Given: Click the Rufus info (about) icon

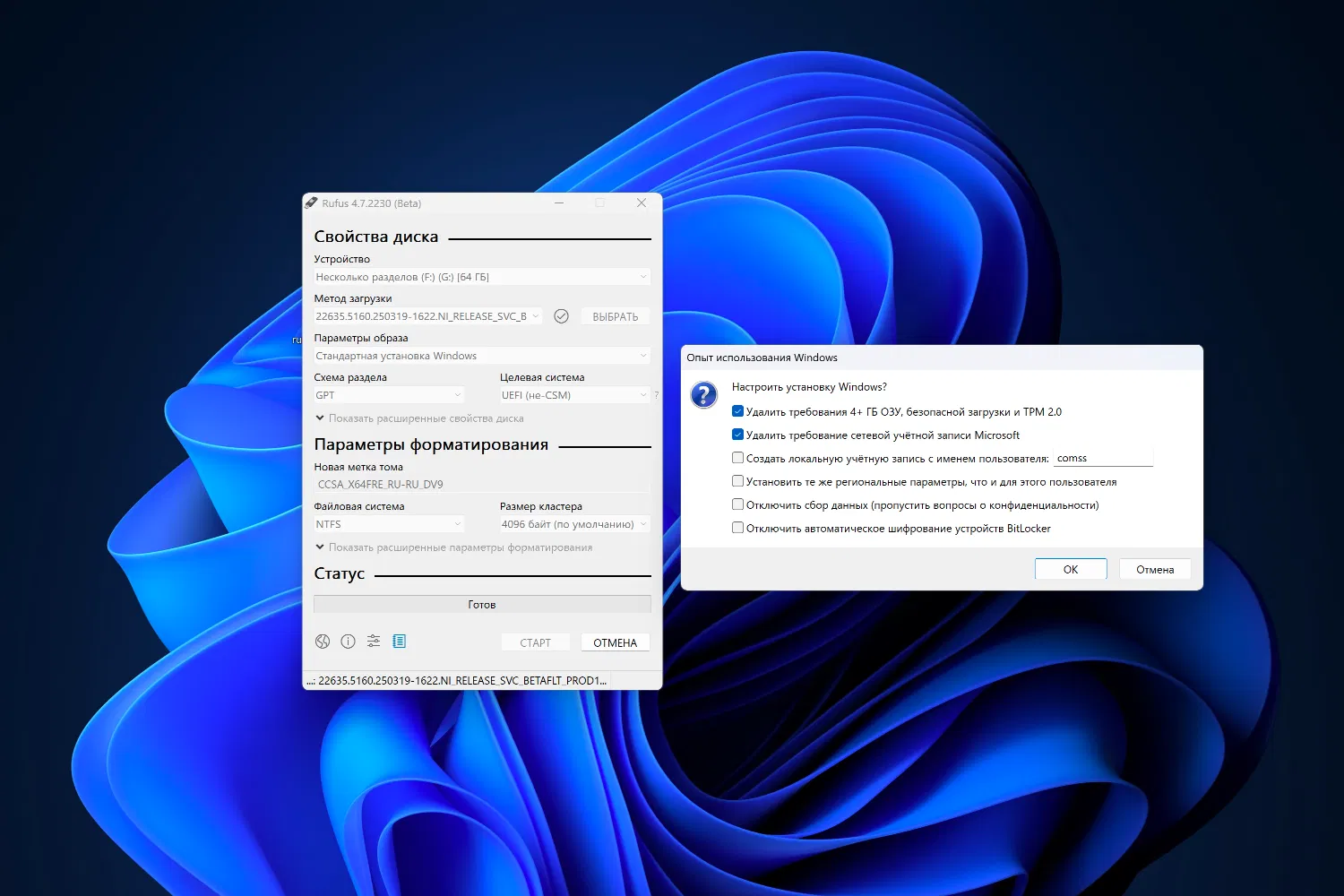Looking at the screenshot, I should coord(349,642).
